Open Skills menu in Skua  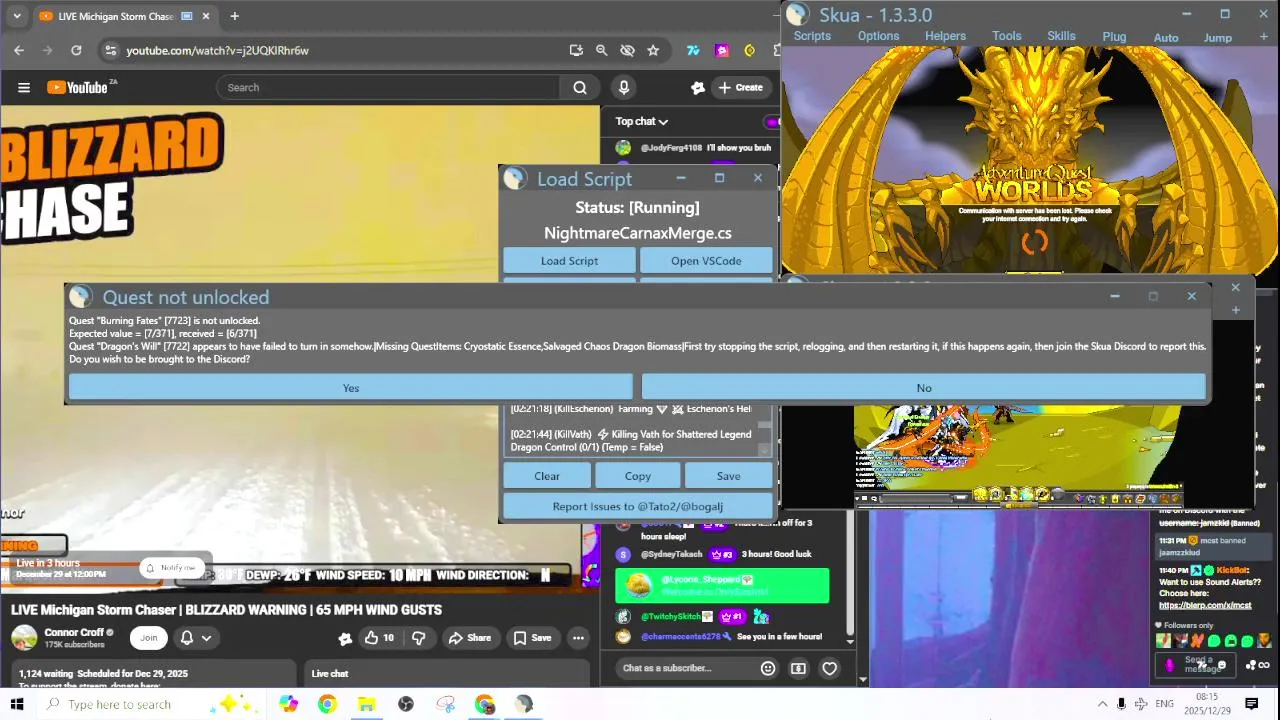(x=1061, y=36)
